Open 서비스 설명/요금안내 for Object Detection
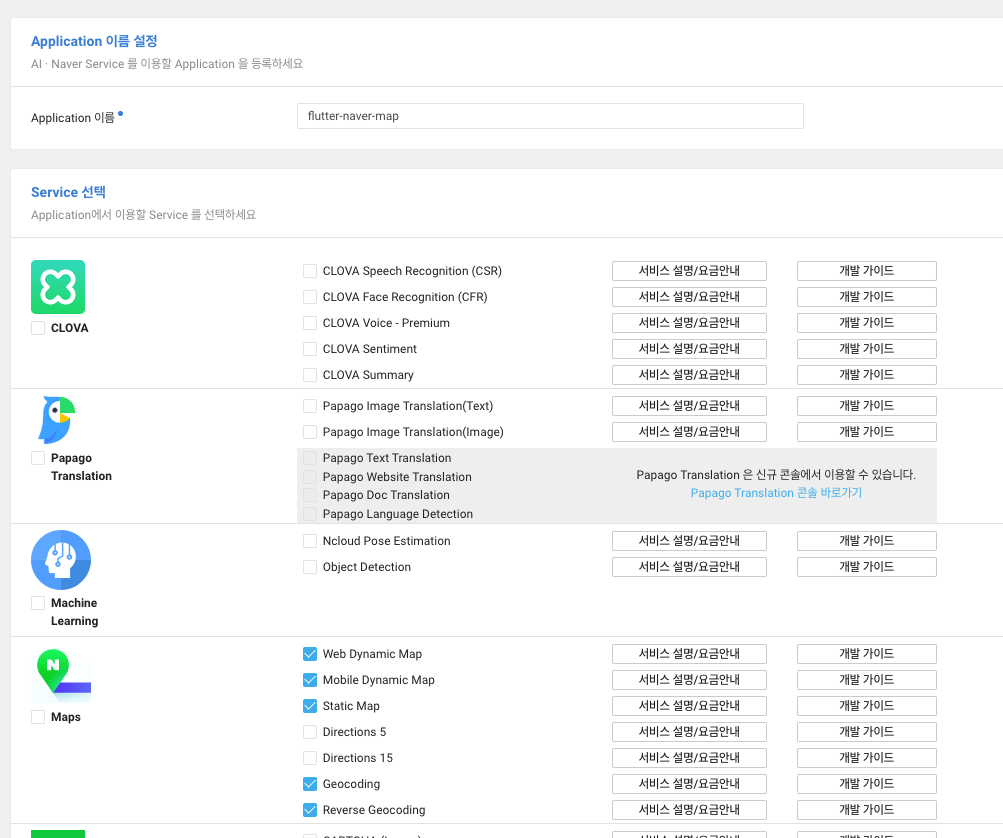 (689, 567)
